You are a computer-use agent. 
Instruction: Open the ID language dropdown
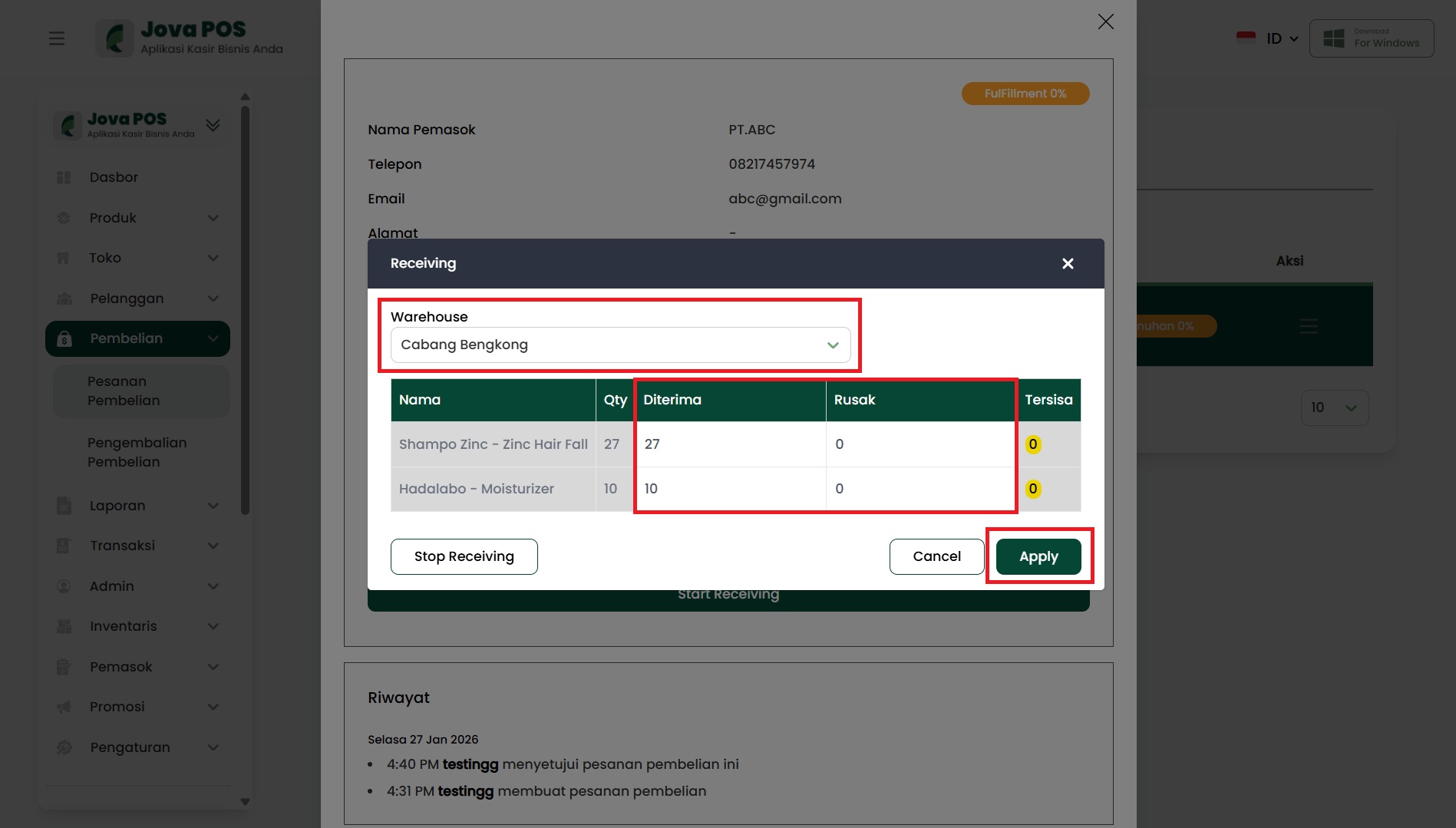tap(1282, 38)
